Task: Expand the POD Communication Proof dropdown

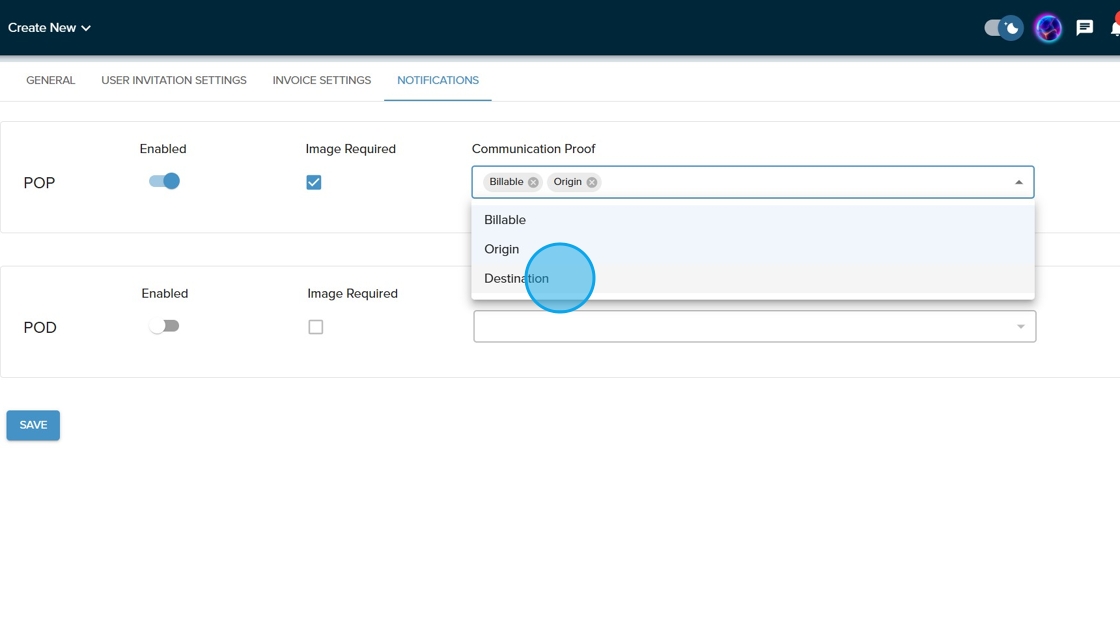Action: click(1020, 327)
